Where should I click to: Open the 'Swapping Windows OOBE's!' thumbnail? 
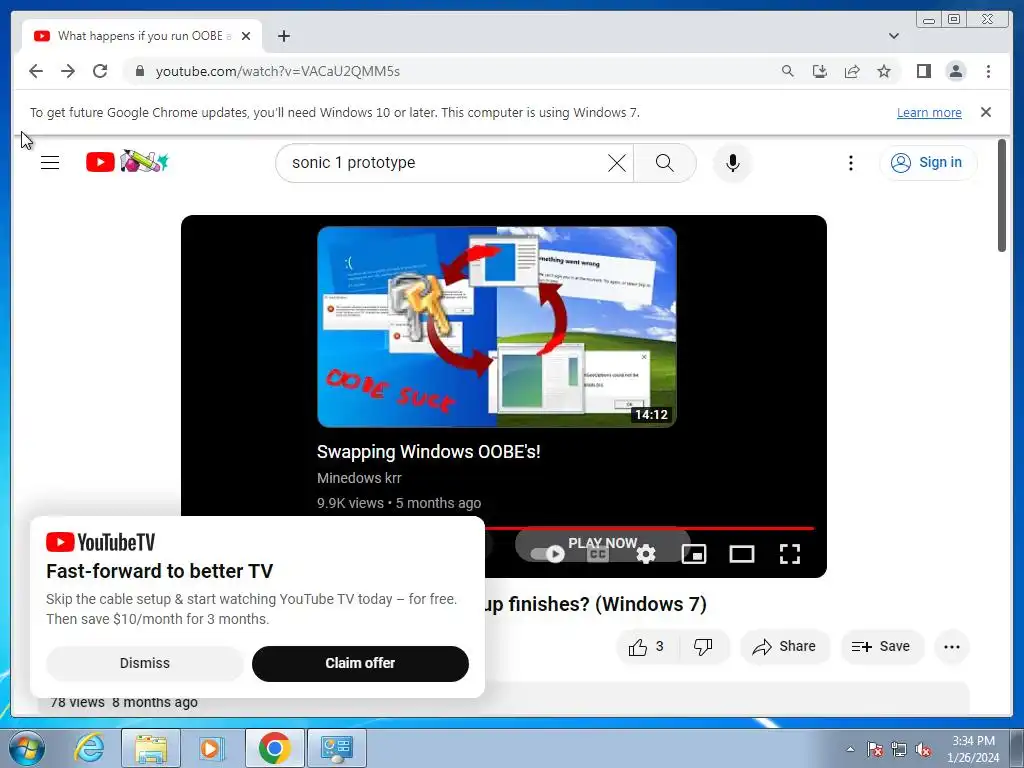click(x=497, y=327)
